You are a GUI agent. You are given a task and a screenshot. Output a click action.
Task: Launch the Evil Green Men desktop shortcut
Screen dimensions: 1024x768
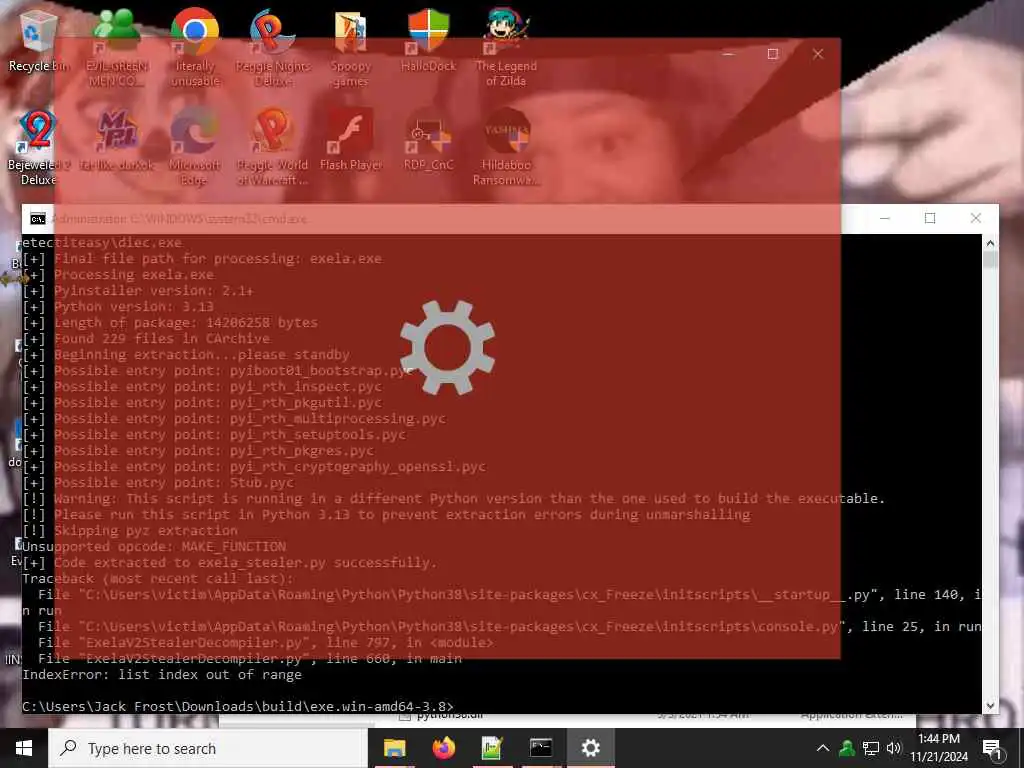(117, 47)
